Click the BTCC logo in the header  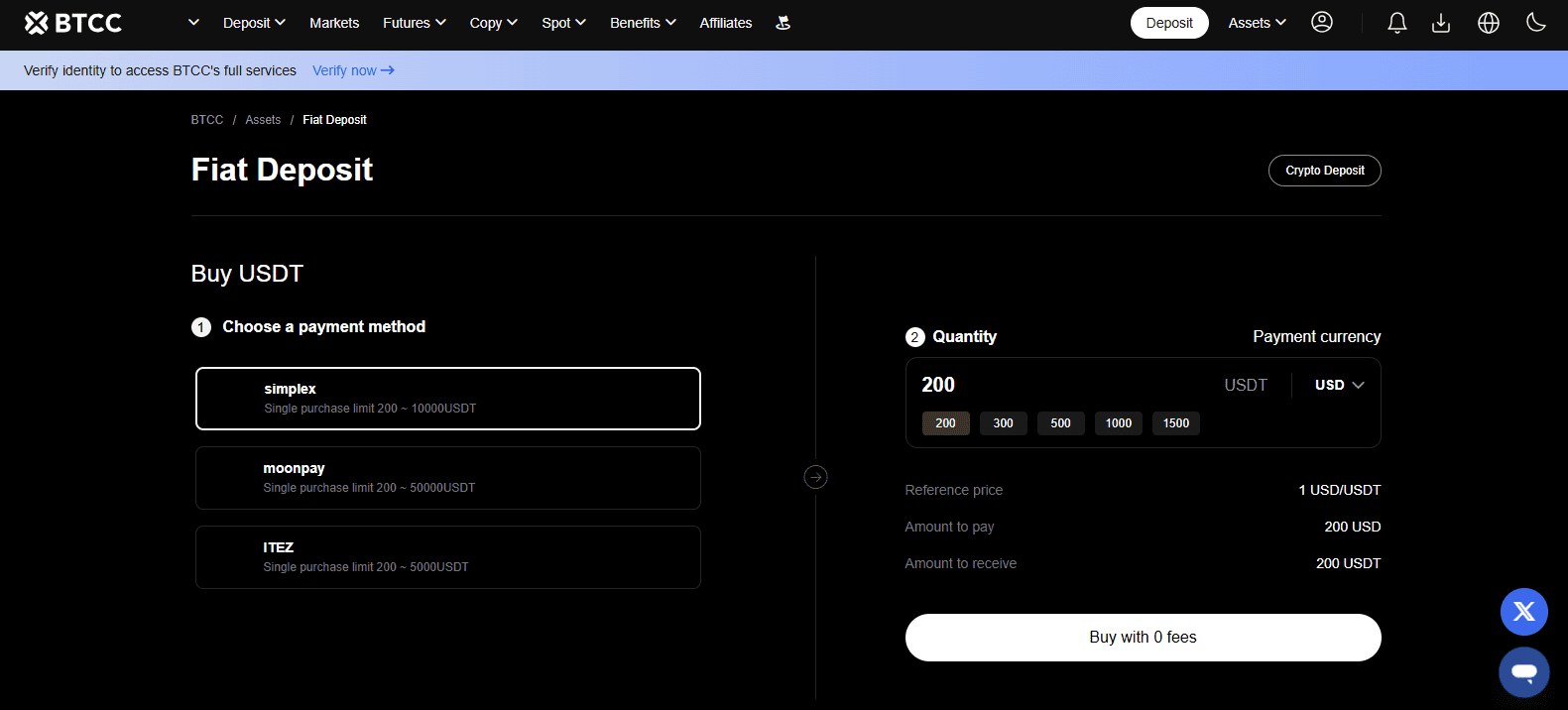click(x=73, y=23)
